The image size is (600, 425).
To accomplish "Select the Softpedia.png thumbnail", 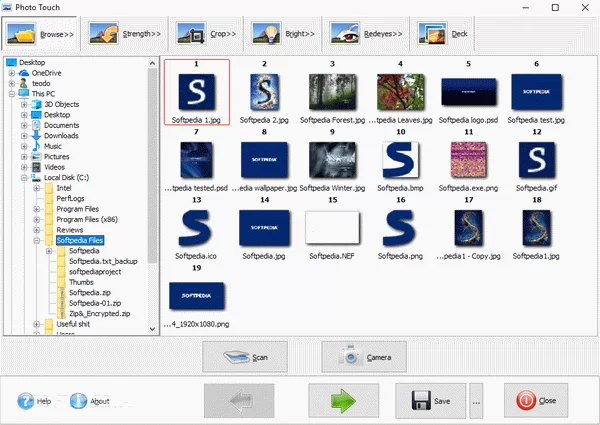I will pos(400,228).
